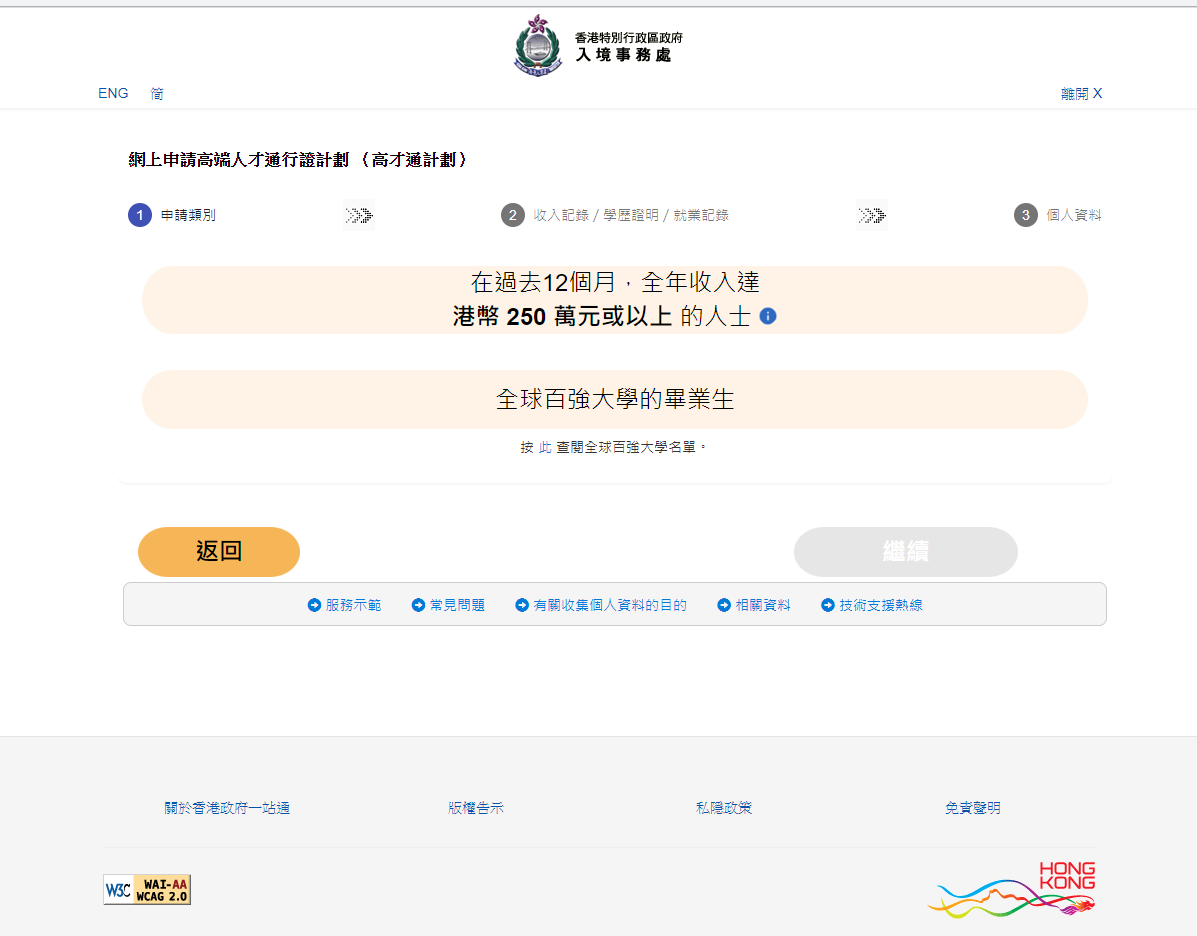Click the blue info icon beside income option
1197x936 pixels.
click(768, 316)
